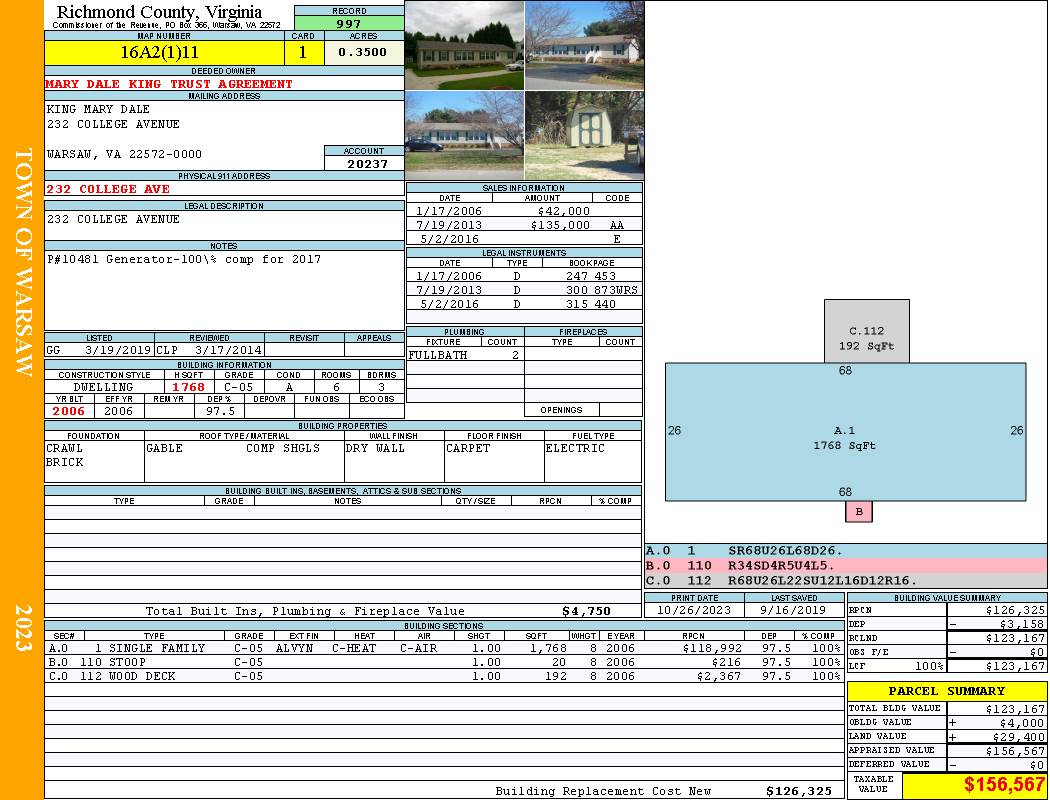Select the C.0 112 WOOD DECK row
This screenshot has width=1050, height=800.
pos(443,676)
